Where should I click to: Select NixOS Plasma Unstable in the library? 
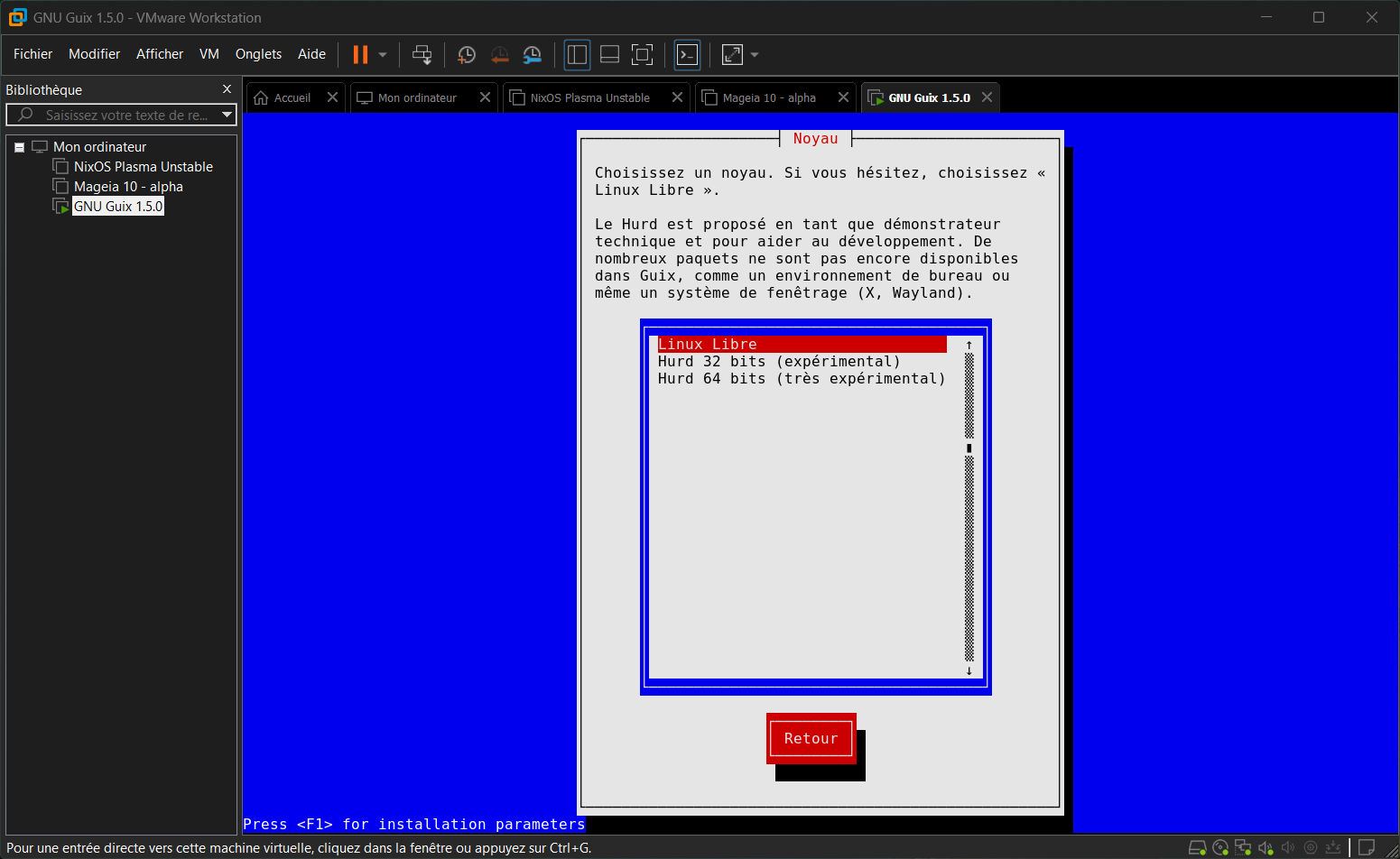[143, 167]
